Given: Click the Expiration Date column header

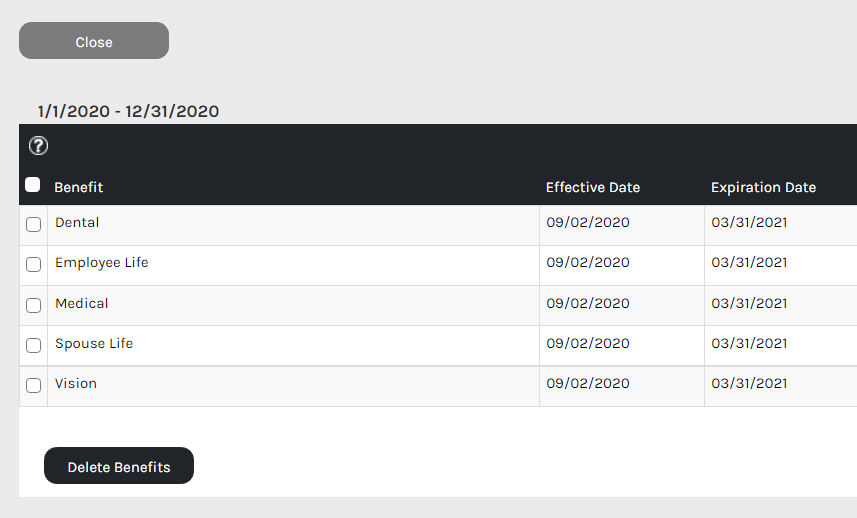Looking at the screenshot, I should 764,187.
